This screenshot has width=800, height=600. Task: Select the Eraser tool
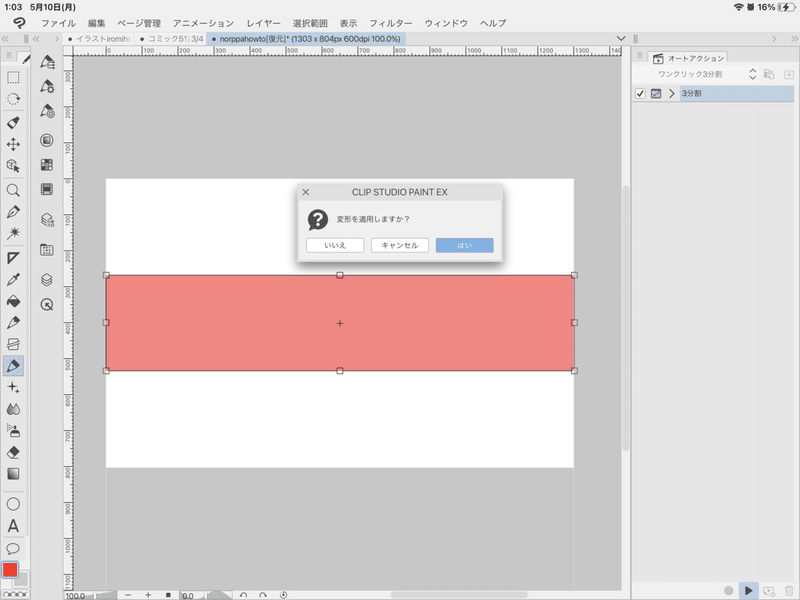pyautogui.click(x=13, y=452)
